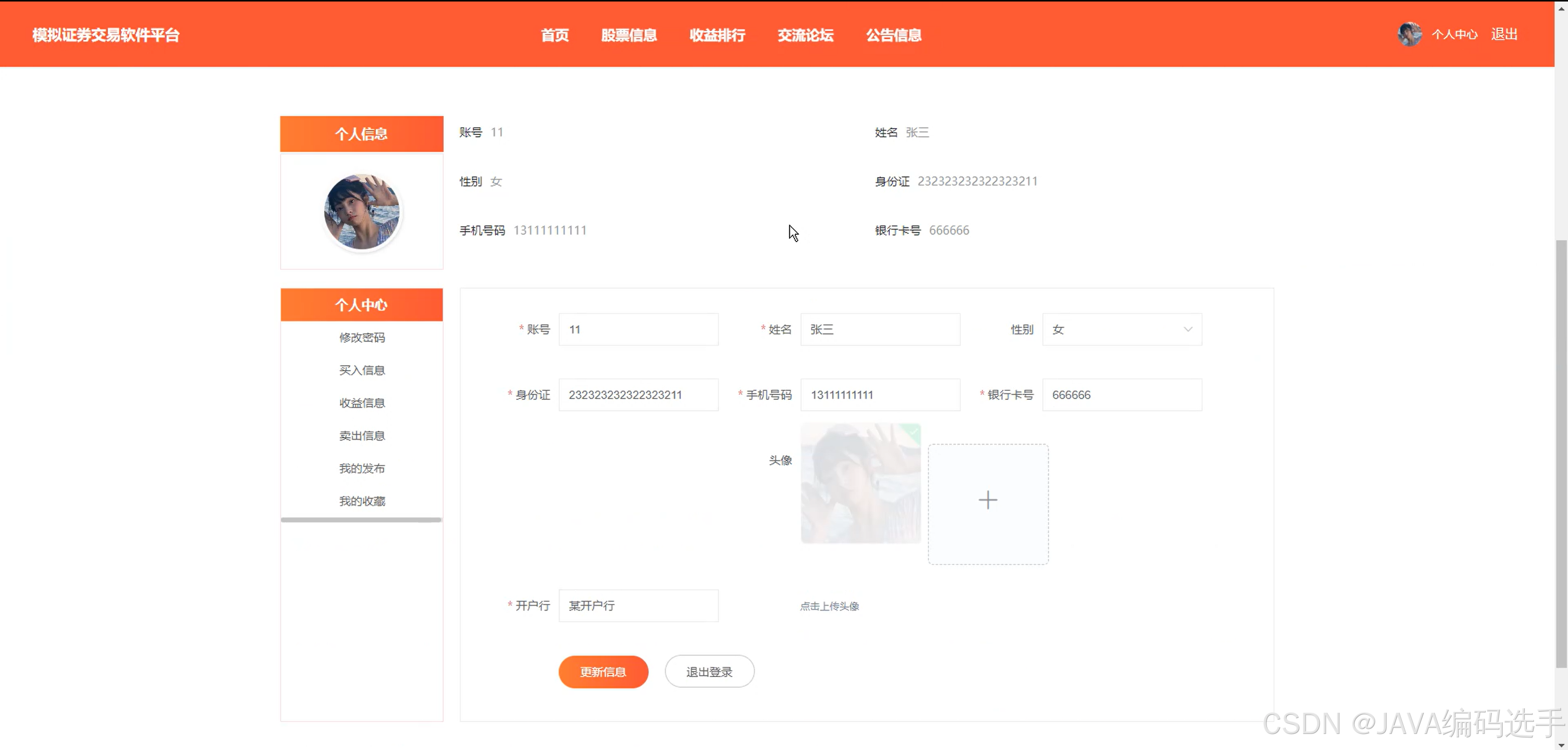
Task: Go to 收益排行 in top navigation
Action: coord(717,35)
